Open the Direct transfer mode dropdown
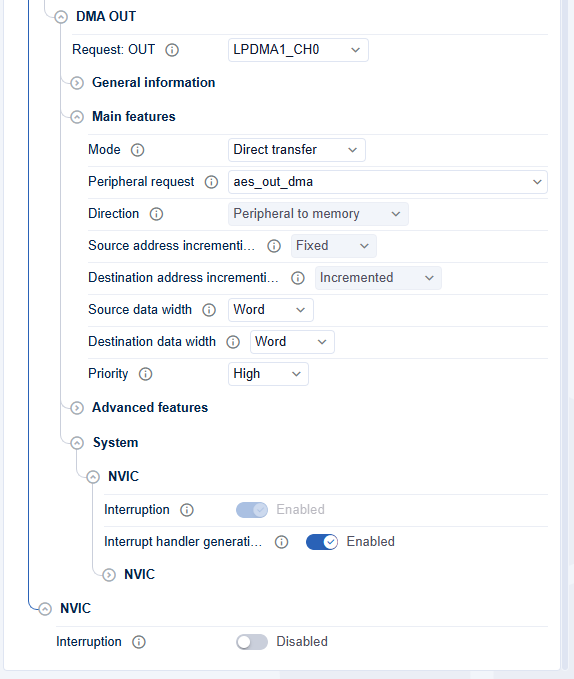The image size is (574, 679). [x=297, y=150]
